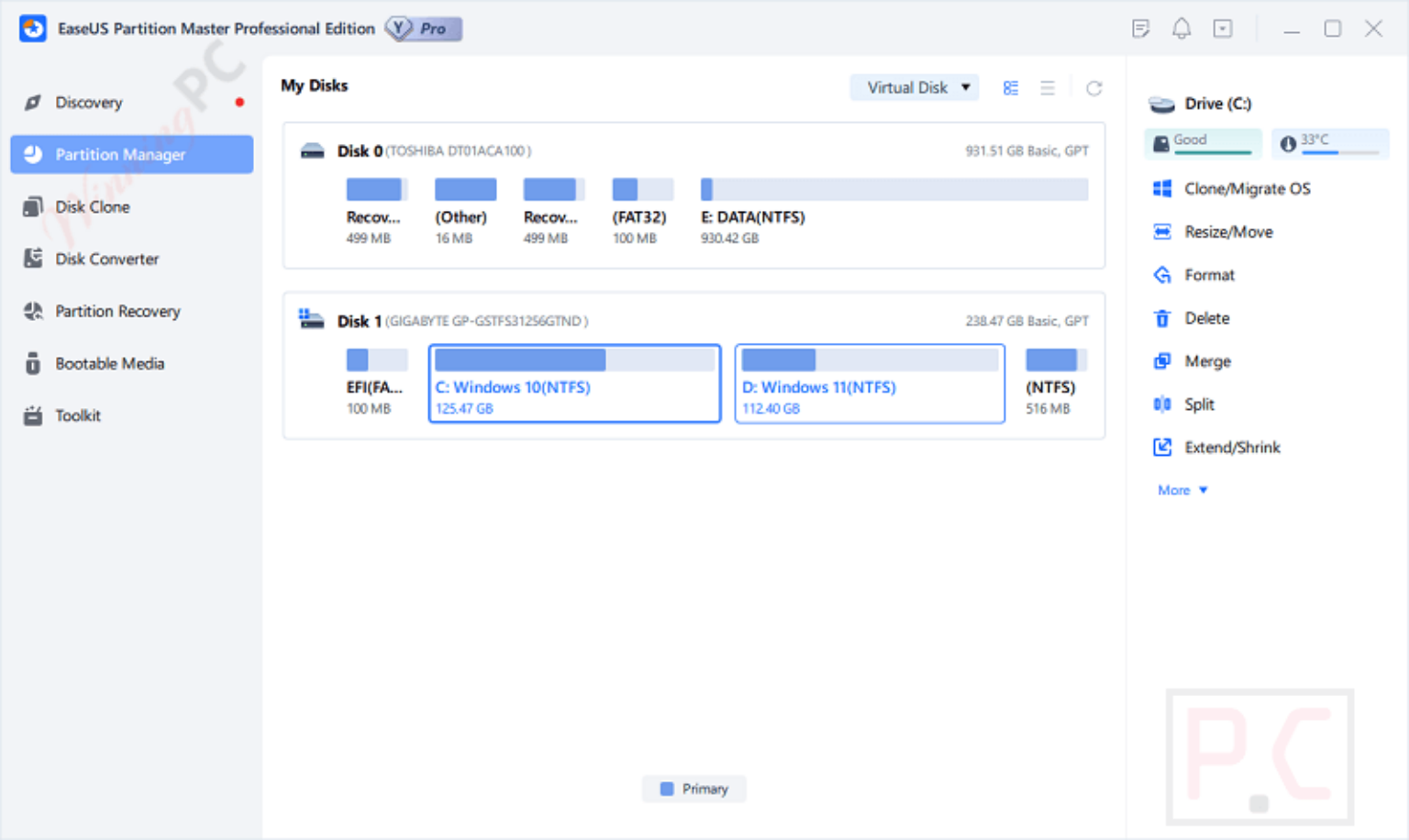Switch to detailed list view of disks
Image resolution: width=1409 pixels, height=840 pixels.
[x=1047, y=87]
